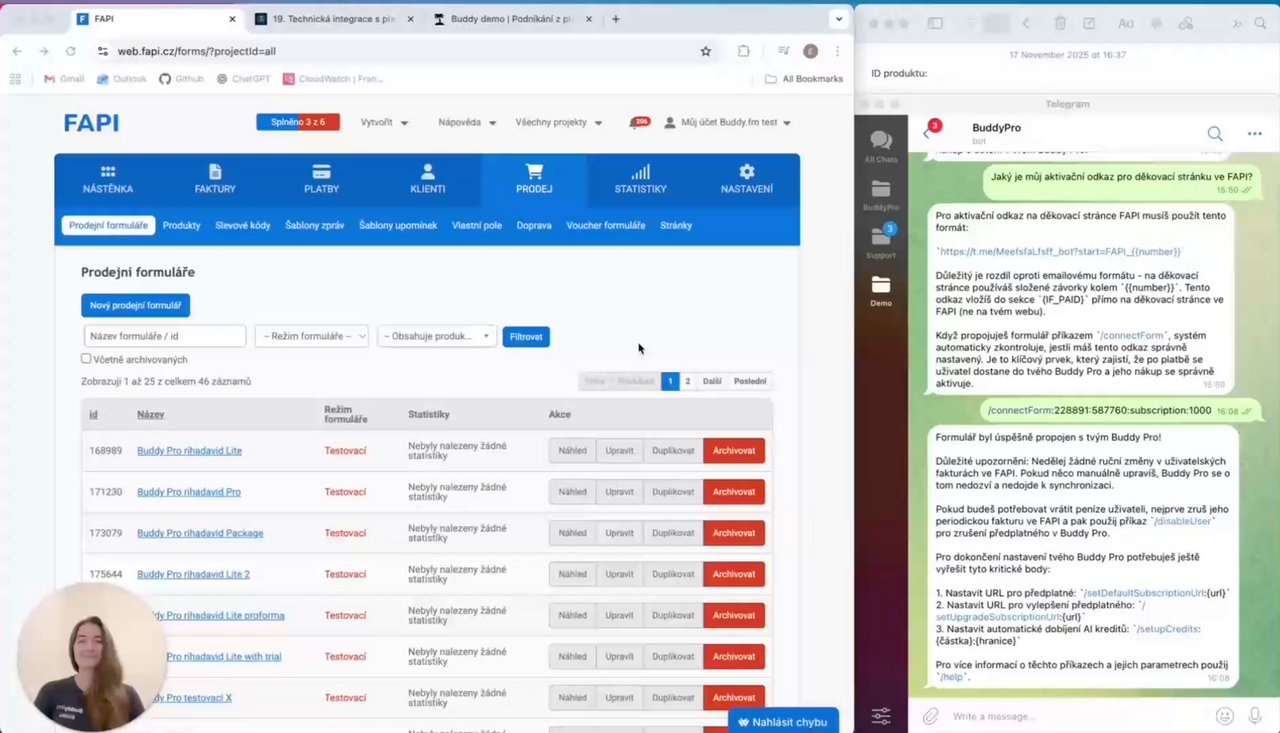Switch to Šablony zpráv sub-tab
This screenshot has width=1280, height=733.
[314, 225]
